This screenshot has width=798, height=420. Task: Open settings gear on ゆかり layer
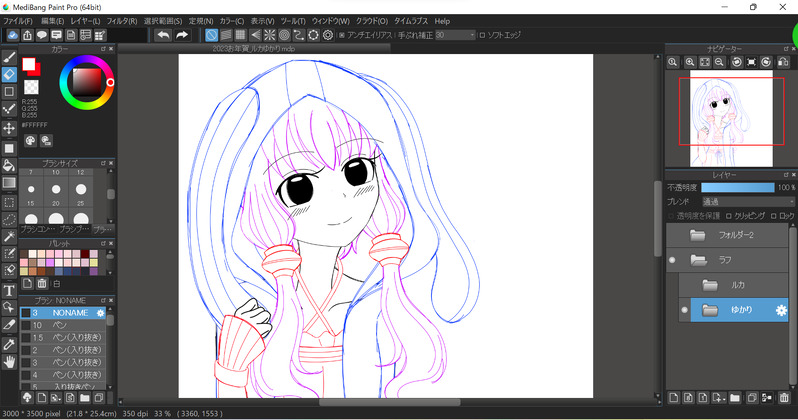click(781, 310)
